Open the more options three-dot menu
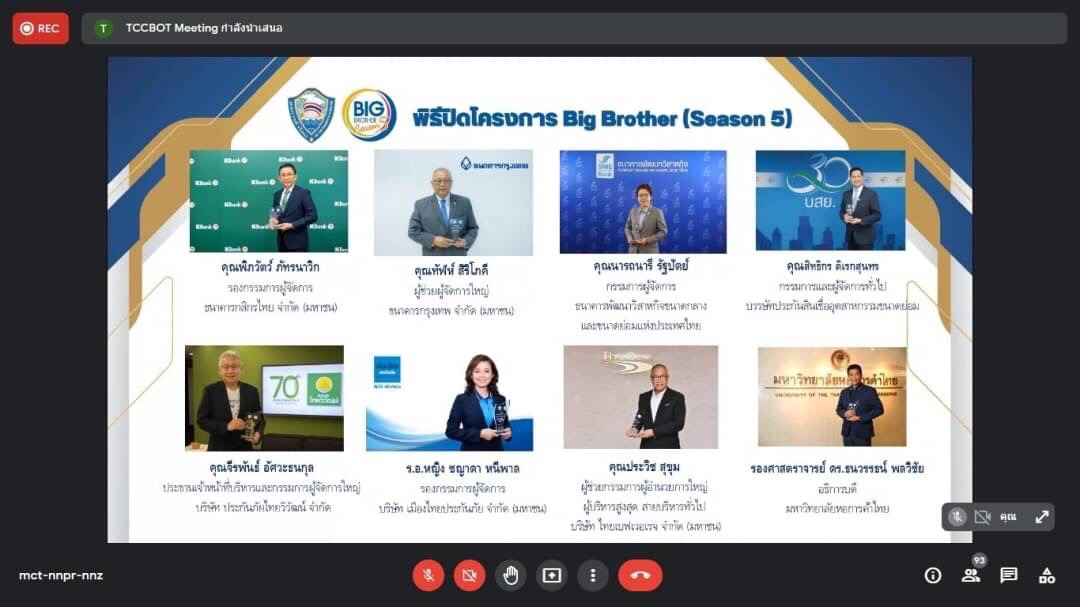 593,575
